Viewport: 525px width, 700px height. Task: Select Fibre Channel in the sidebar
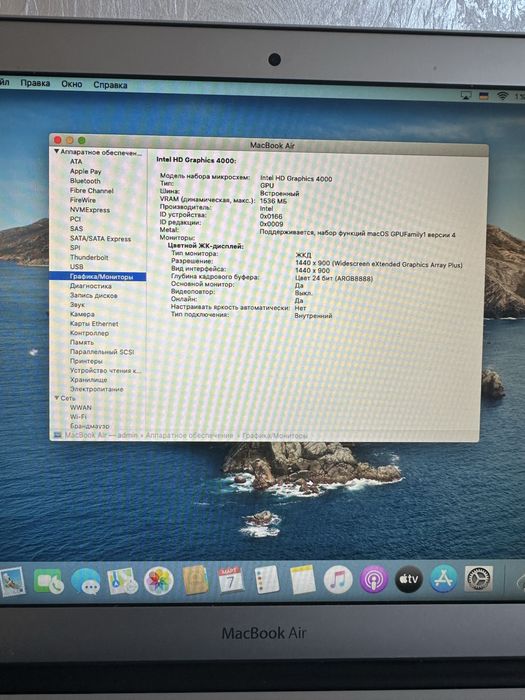[92, 190]
